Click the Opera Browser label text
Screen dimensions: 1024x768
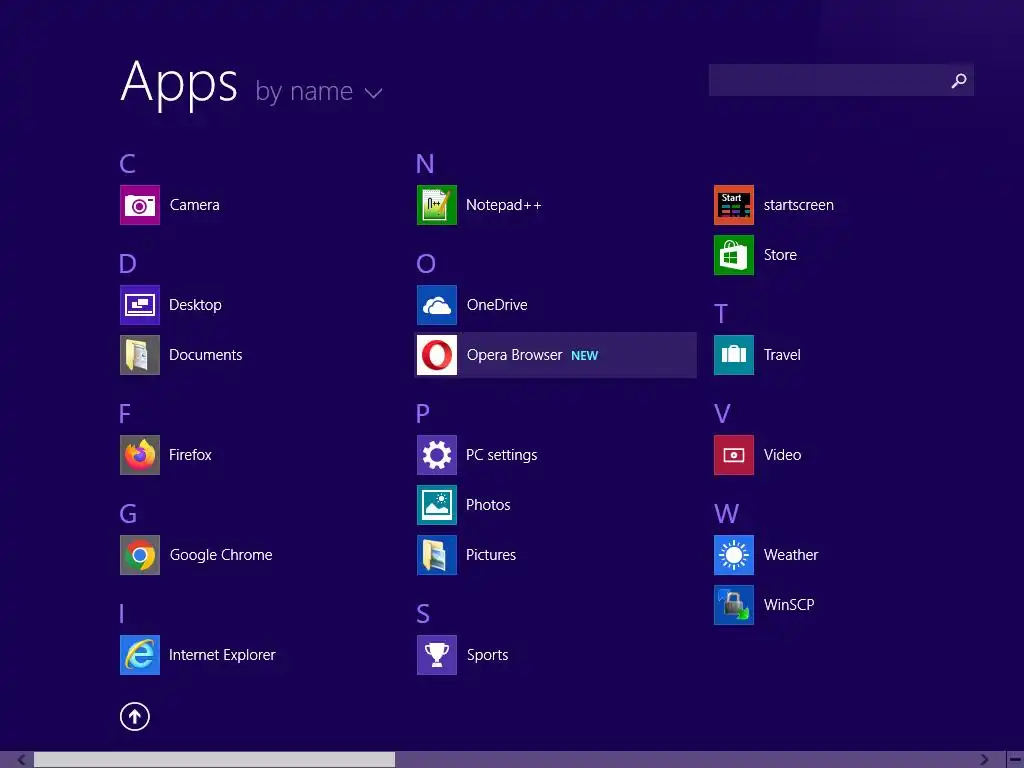pos(514,355)
